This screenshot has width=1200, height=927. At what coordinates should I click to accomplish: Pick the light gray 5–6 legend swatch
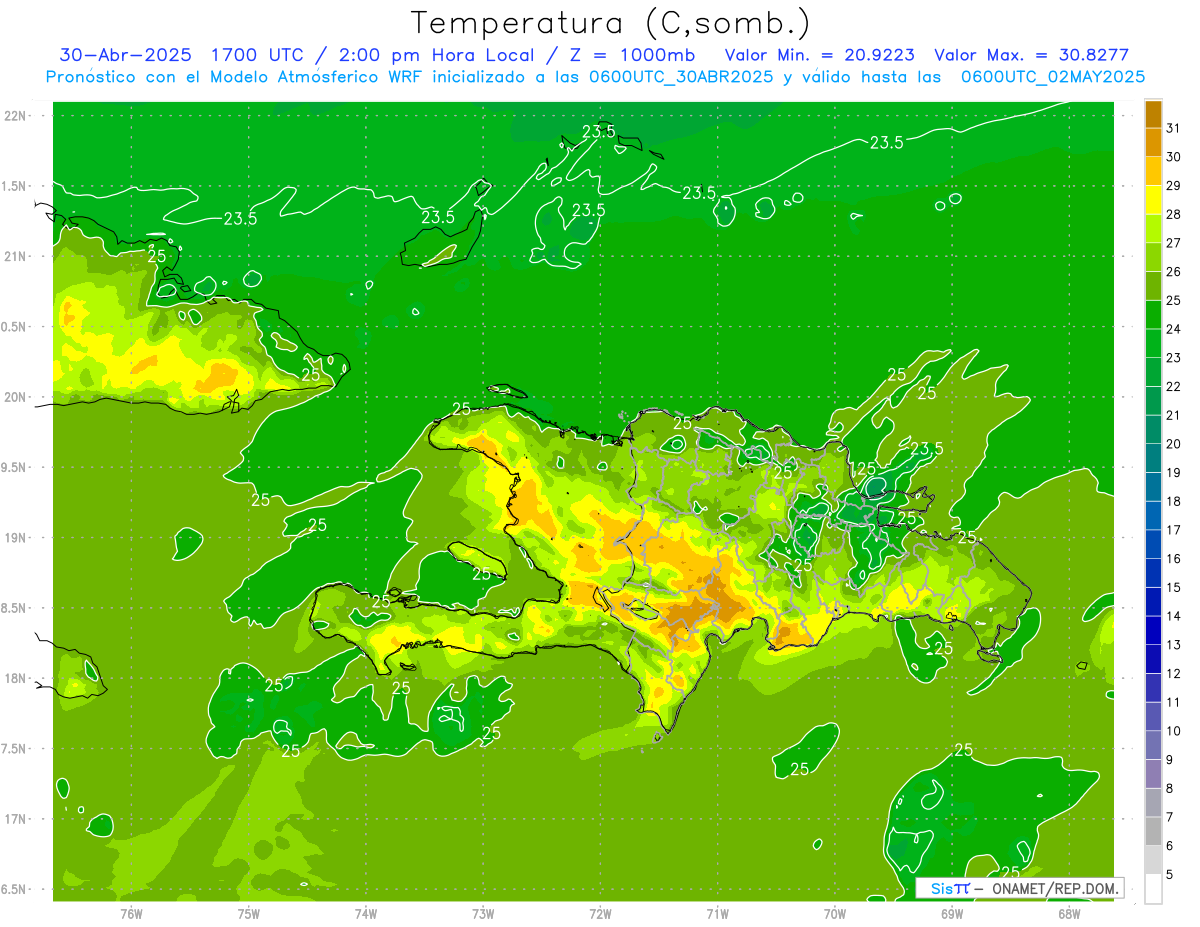coord(1153,861)
